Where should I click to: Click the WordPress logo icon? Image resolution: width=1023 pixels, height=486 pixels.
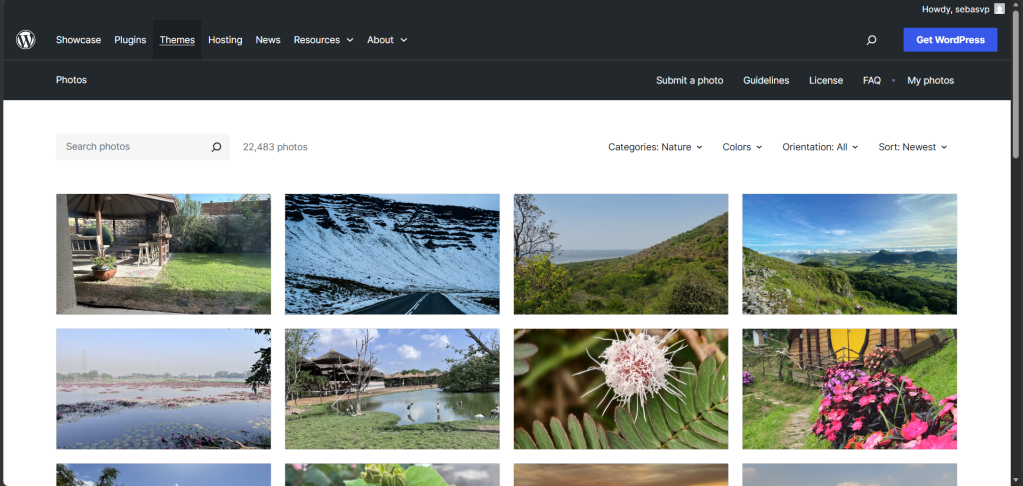pos(26,40)
